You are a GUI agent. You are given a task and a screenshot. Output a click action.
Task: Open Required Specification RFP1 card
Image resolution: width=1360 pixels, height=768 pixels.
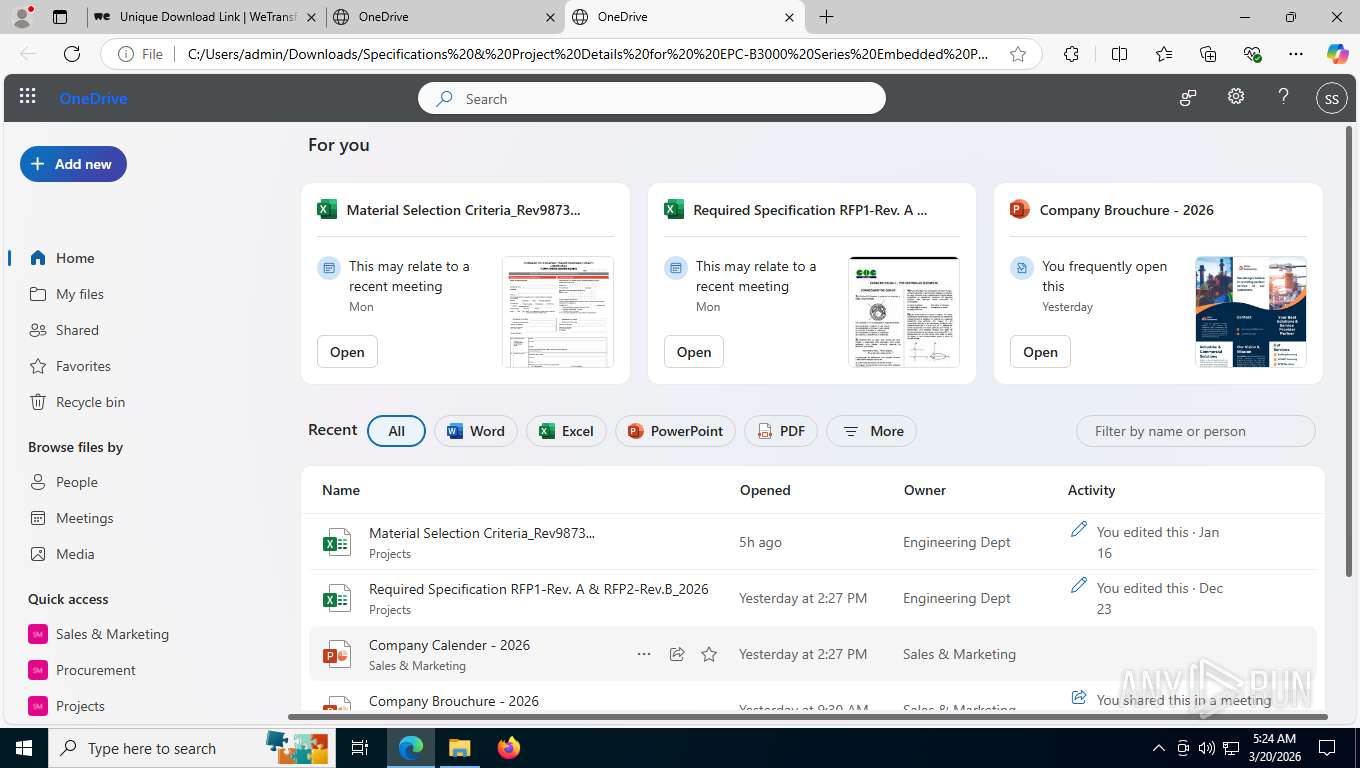pyautogui.click(x=694, y=352)
